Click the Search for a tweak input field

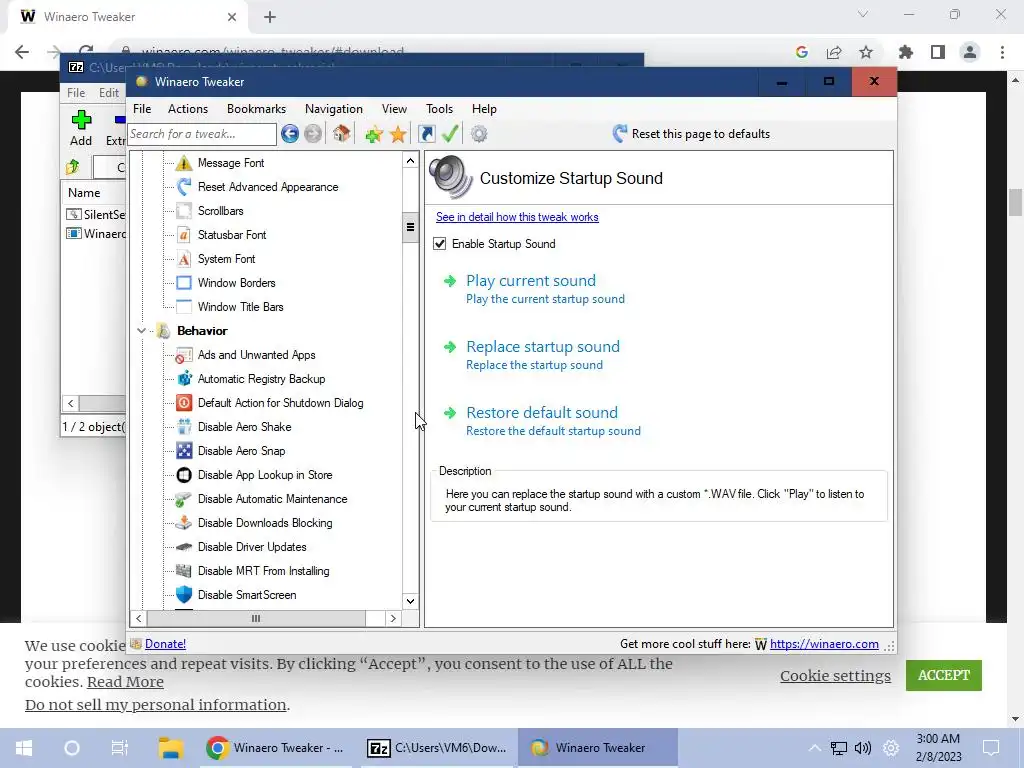point(202,134)
